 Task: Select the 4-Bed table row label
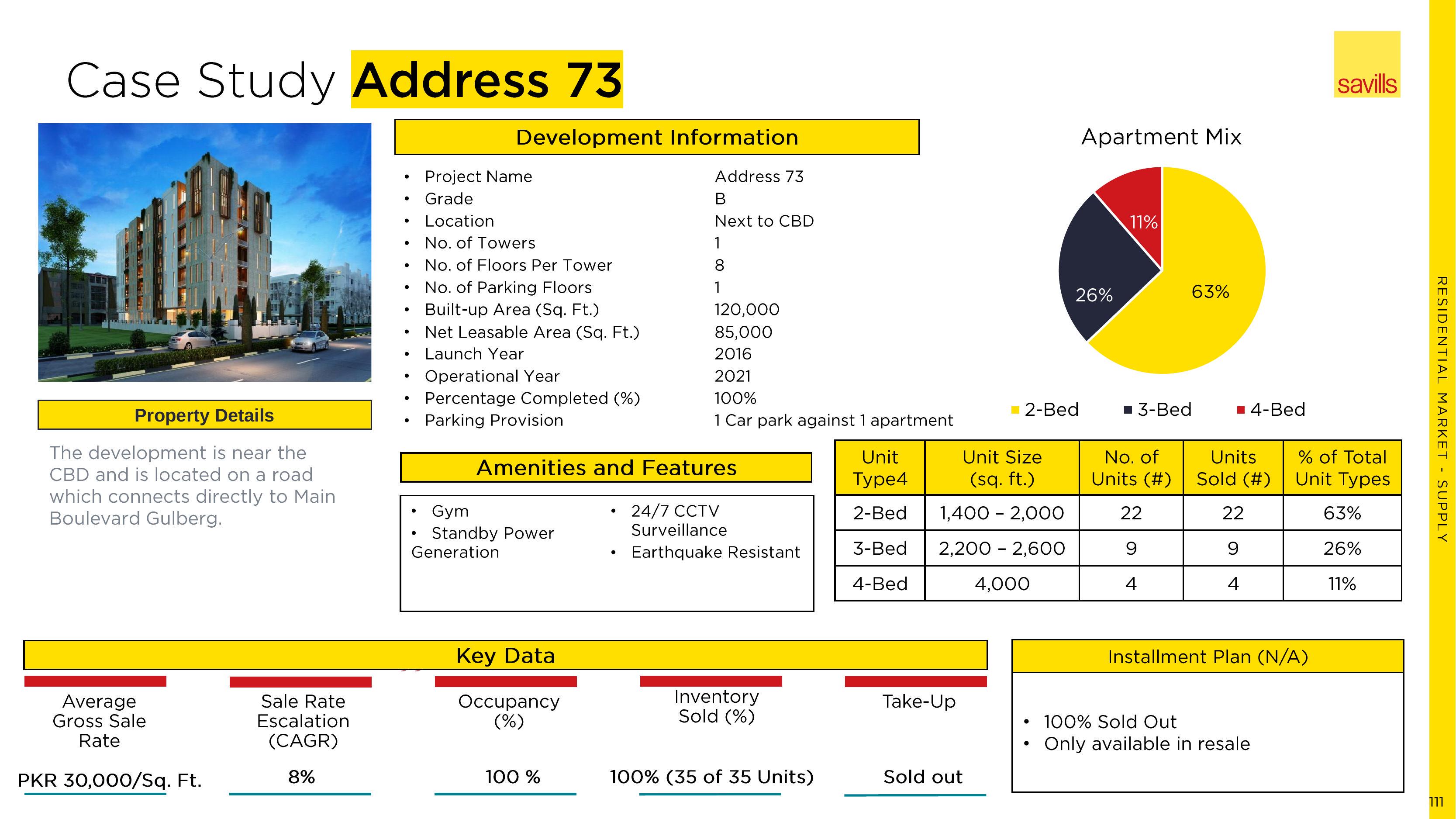pos(880,584)
